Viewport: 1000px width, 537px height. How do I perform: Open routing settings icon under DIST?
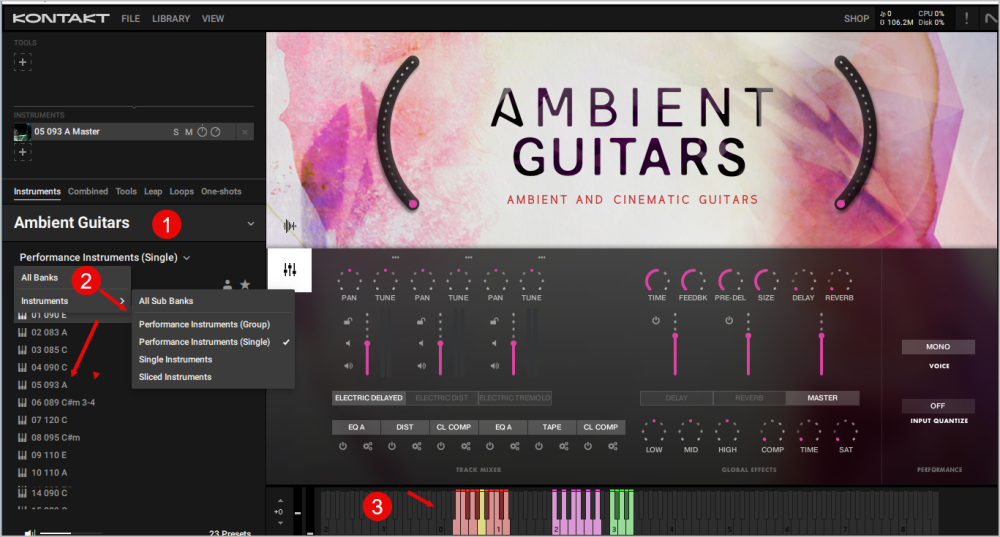pyautogui.click(x=416, y=446)
